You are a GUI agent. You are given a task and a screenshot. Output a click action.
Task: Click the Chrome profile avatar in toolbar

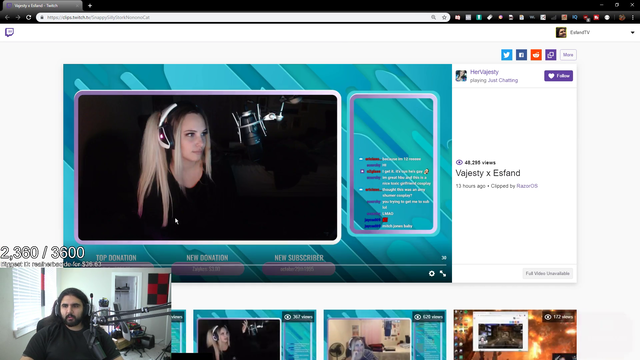[x=622, y=18]
